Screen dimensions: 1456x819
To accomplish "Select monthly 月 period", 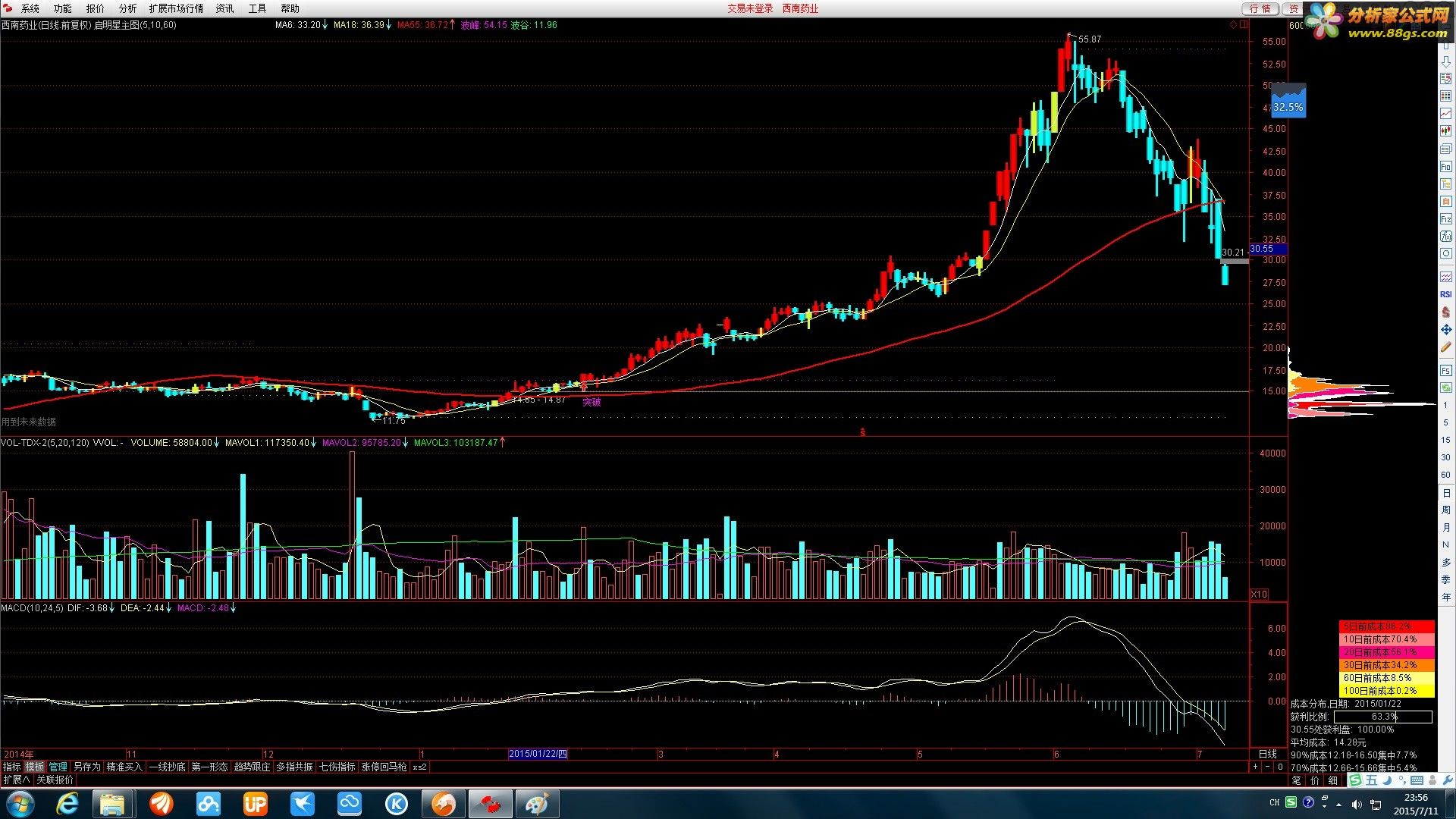I will (1445, 528).
